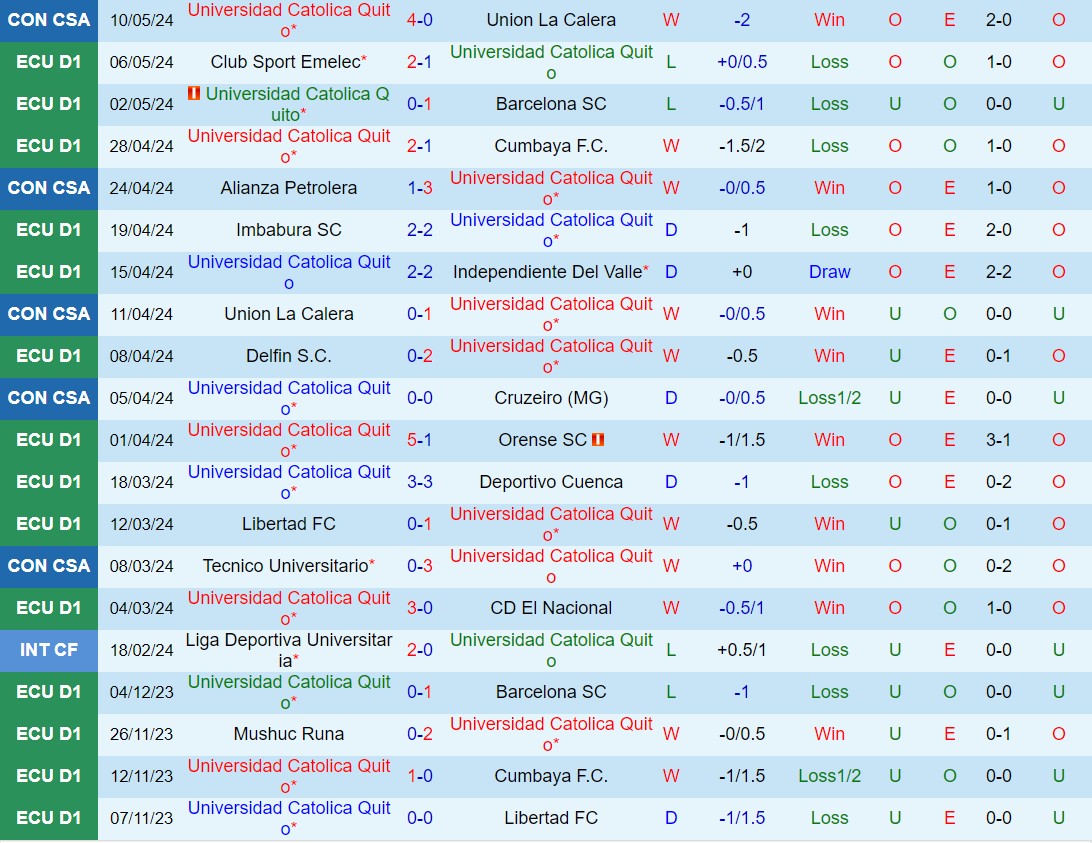Open Liga Deportiva Universitaria team link
Image resolution: width=1092 pixels, height=843 pixels.
289,650
